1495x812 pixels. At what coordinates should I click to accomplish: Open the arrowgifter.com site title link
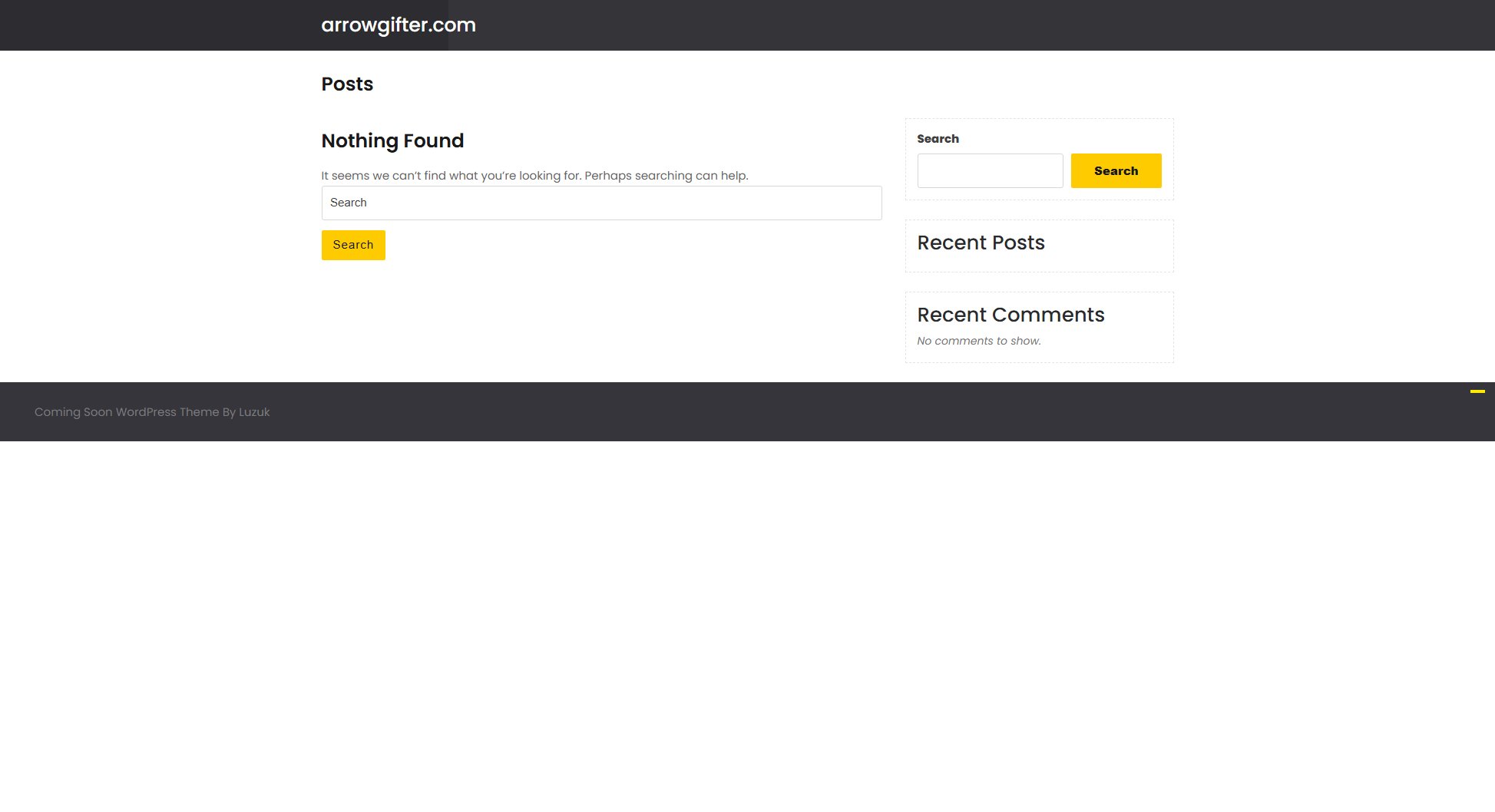click(x=398, y=25)
